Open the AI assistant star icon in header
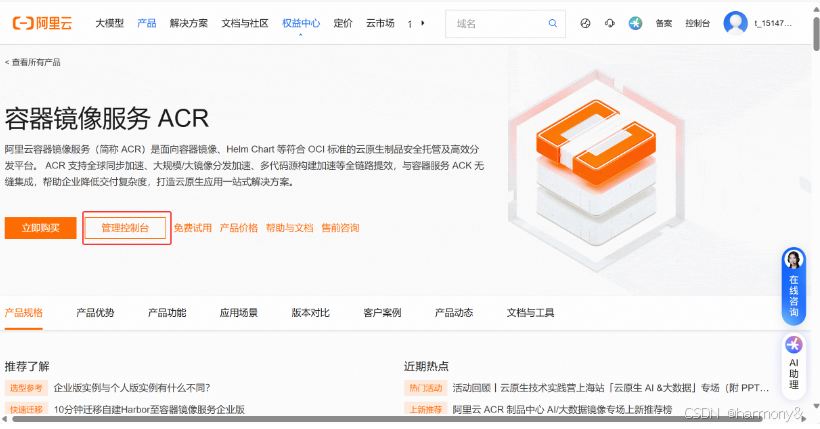This screenshot has width=820, height=429. (x=635, y=23)
